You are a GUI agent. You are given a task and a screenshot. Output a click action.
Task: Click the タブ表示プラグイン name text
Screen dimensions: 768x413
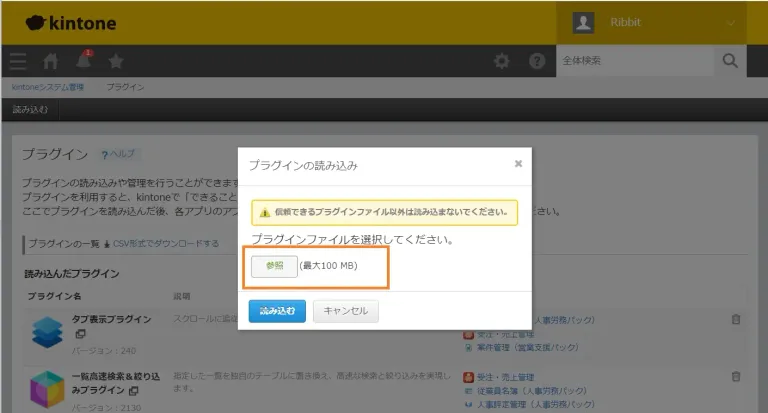(112, 319)
